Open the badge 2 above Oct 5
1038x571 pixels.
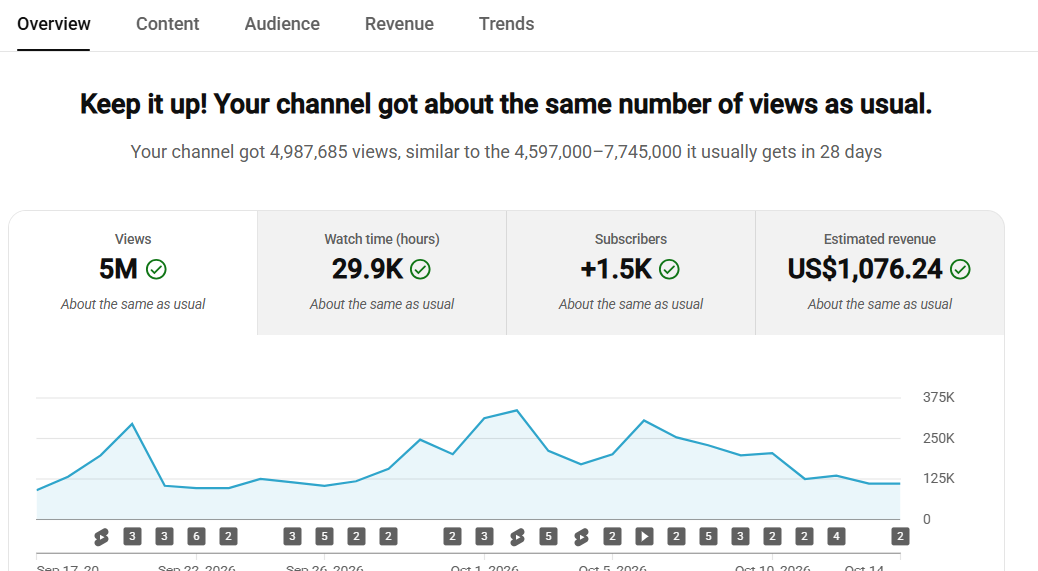(x=612, y=537)
